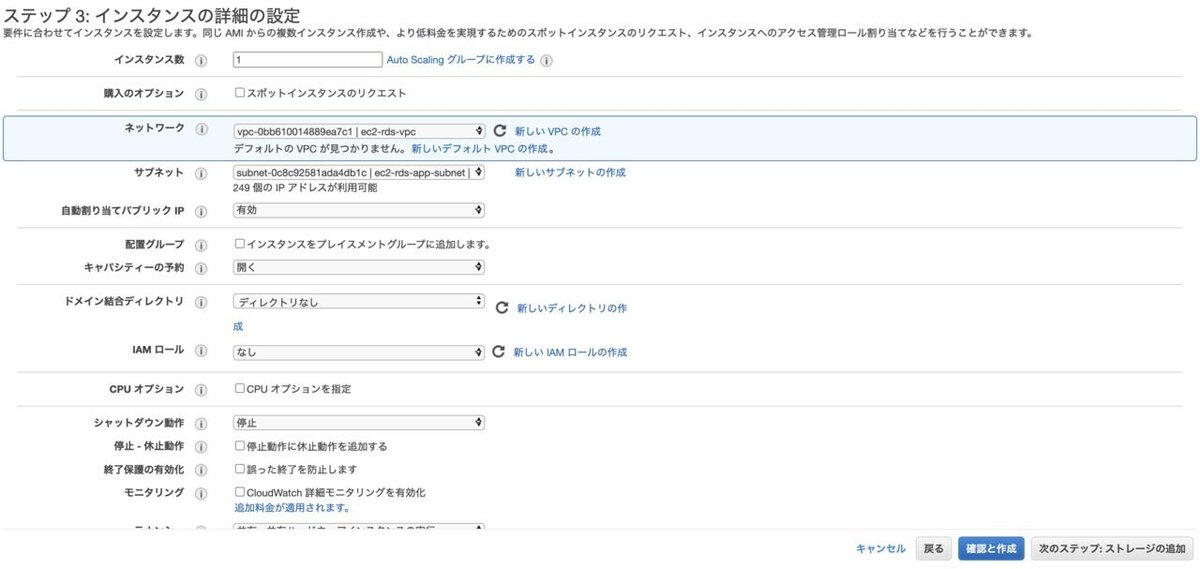Refresh the domain directory list
The width and height of the screenshot is (1200, 569).
pyautogui.click(x=502, y=308)
